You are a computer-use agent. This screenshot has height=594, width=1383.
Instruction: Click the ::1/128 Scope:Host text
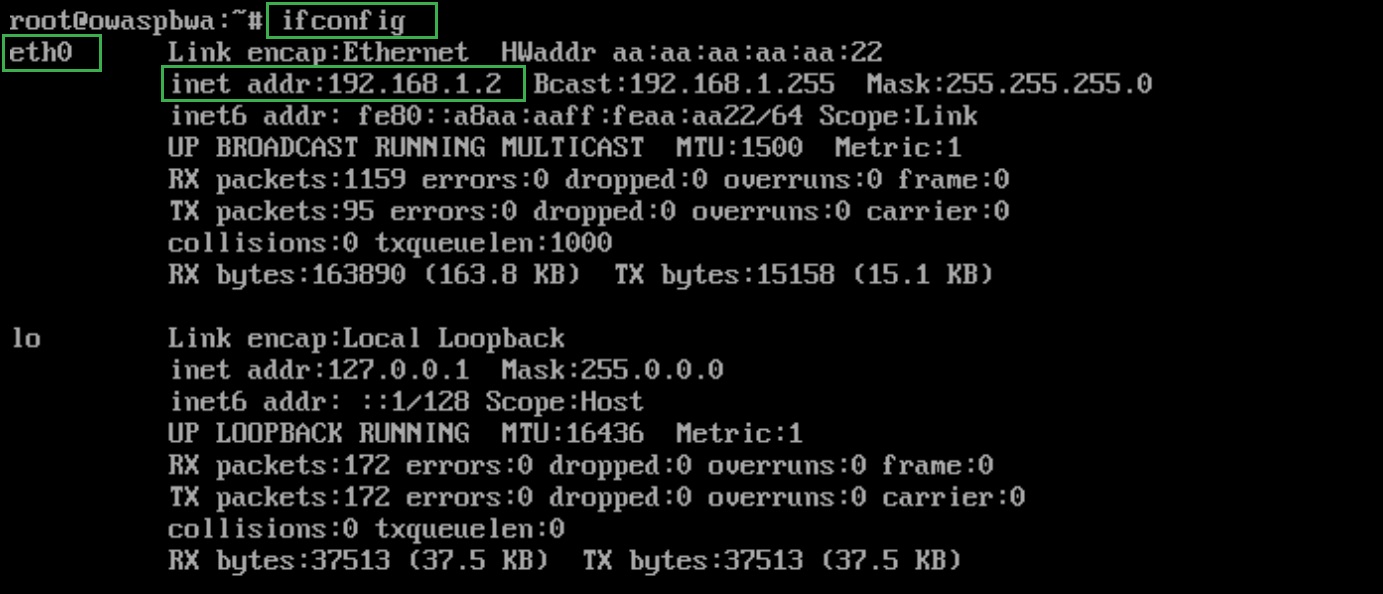click(564, 402)
